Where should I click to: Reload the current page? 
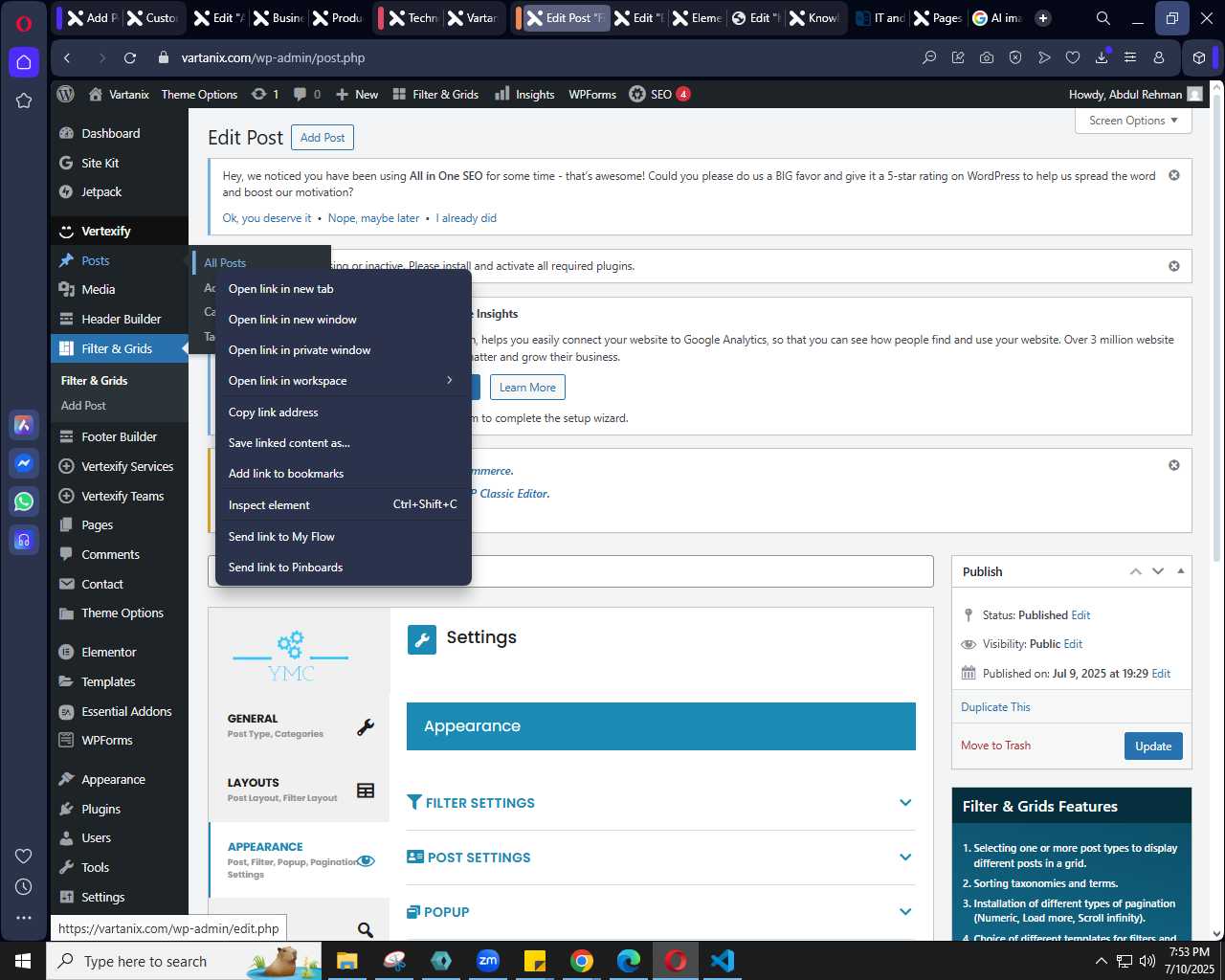point(131,58)
